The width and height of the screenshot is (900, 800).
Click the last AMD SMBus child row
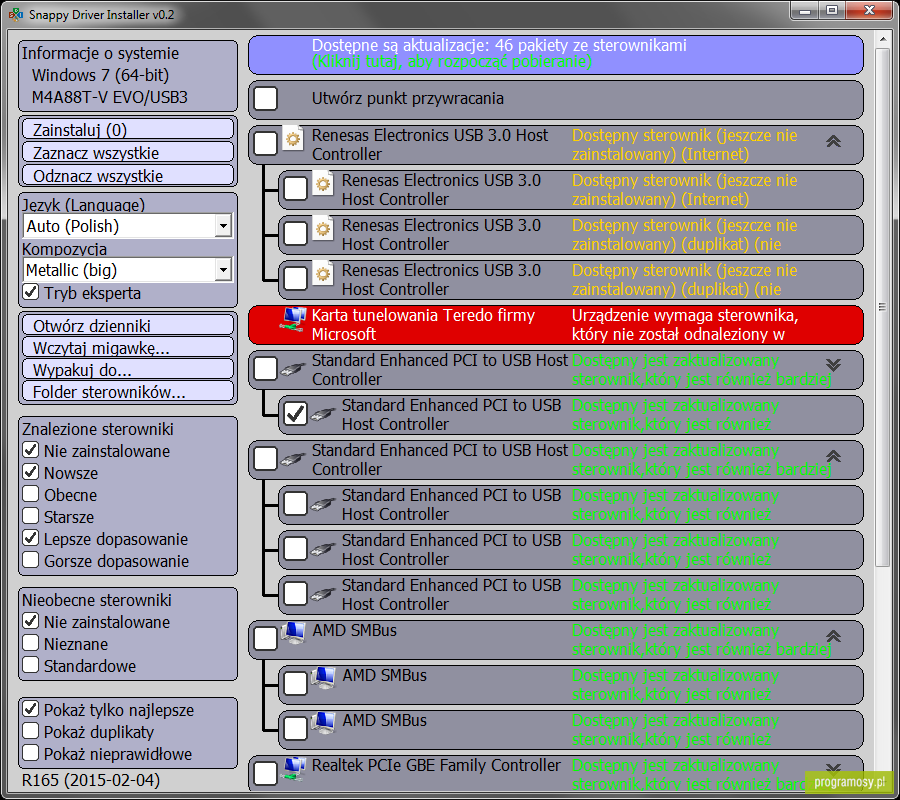[571, 730]
